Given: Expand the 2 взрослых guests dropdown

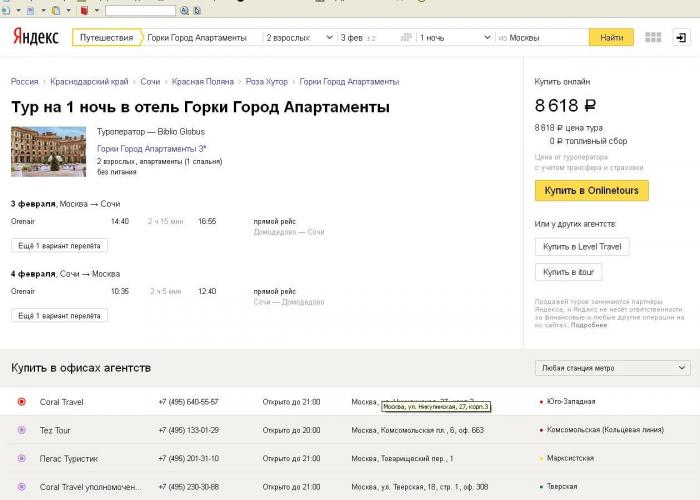Looking at the screenshot, I should (299, 38).
